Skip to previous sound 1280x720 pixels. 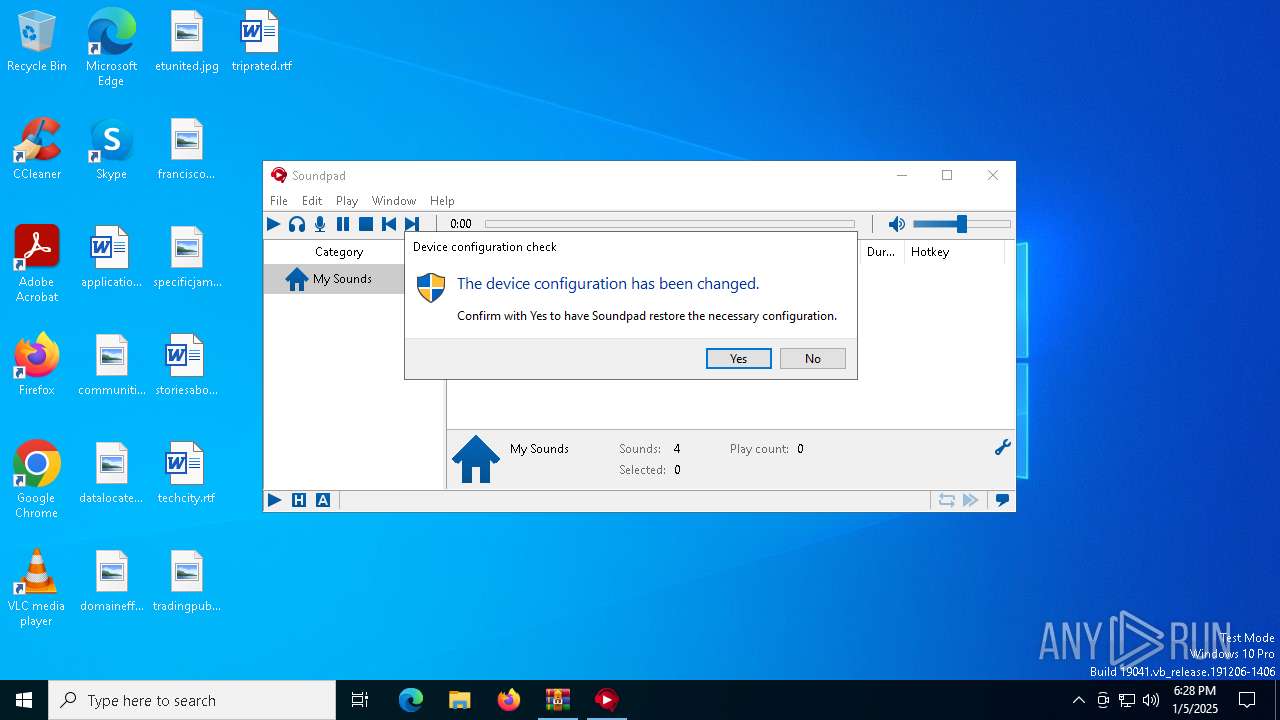(x=389, y=224)
